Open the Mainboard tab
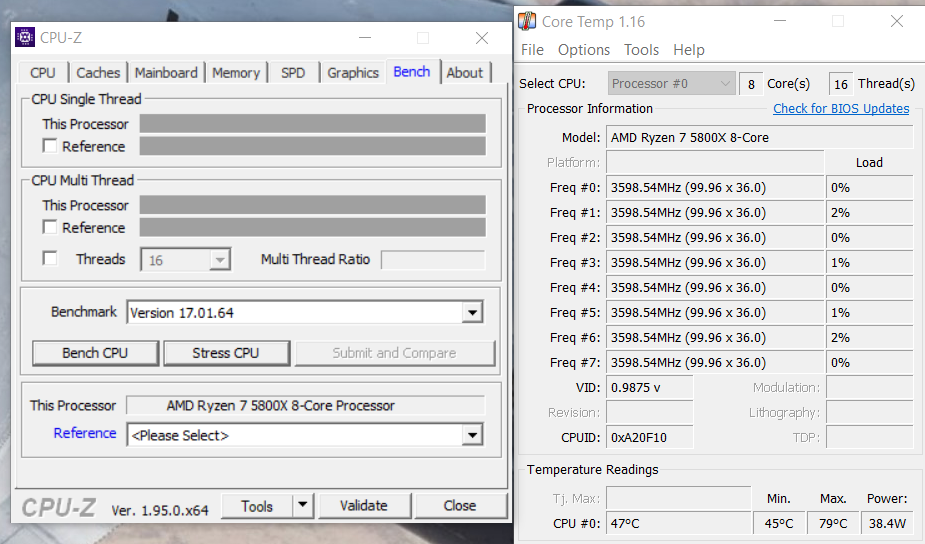The width and height of the screenshot is (925, 544). (x=166, y=73)
